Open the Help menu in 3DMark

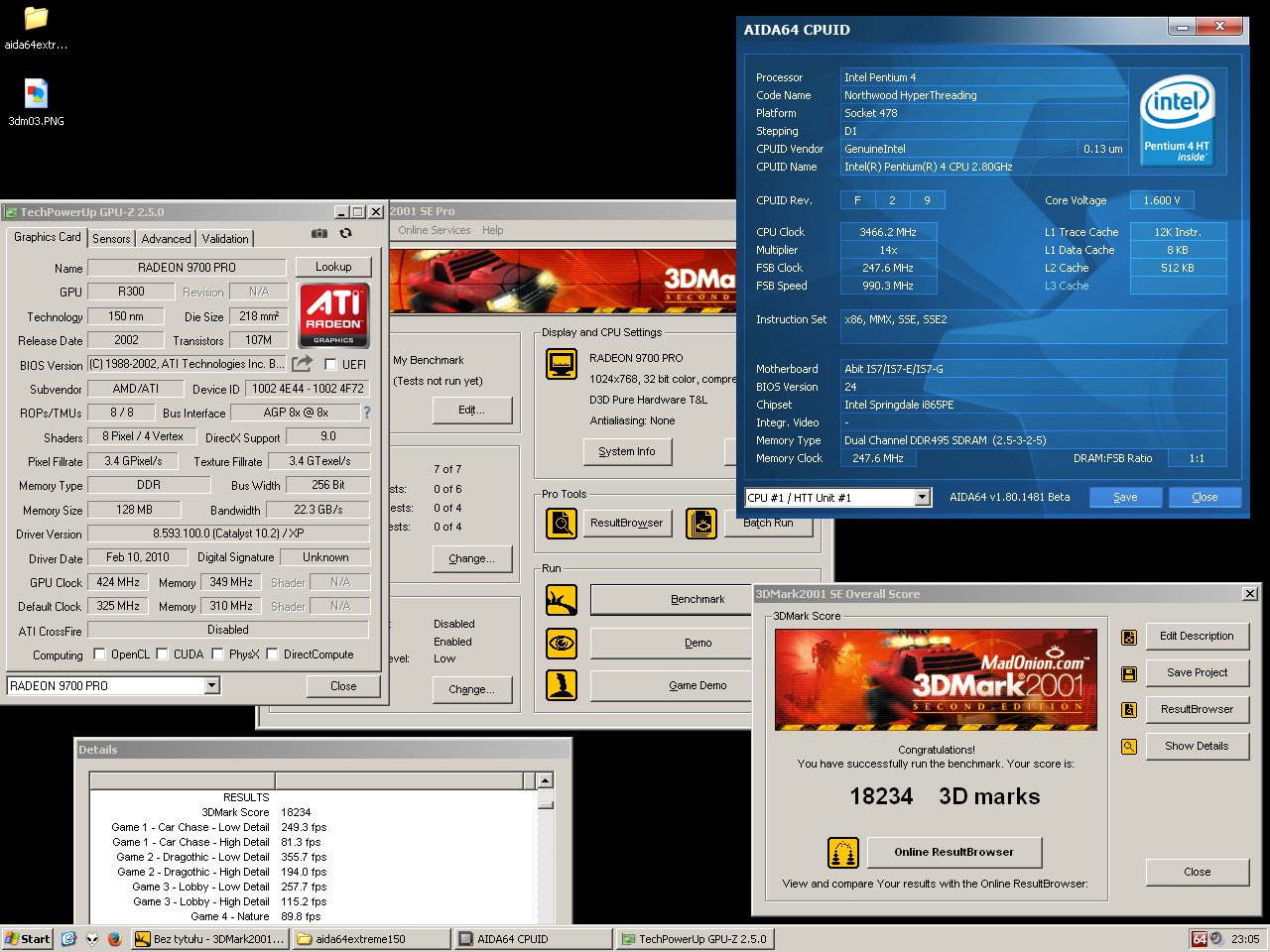pyautogui.click(x=493, y=230)
